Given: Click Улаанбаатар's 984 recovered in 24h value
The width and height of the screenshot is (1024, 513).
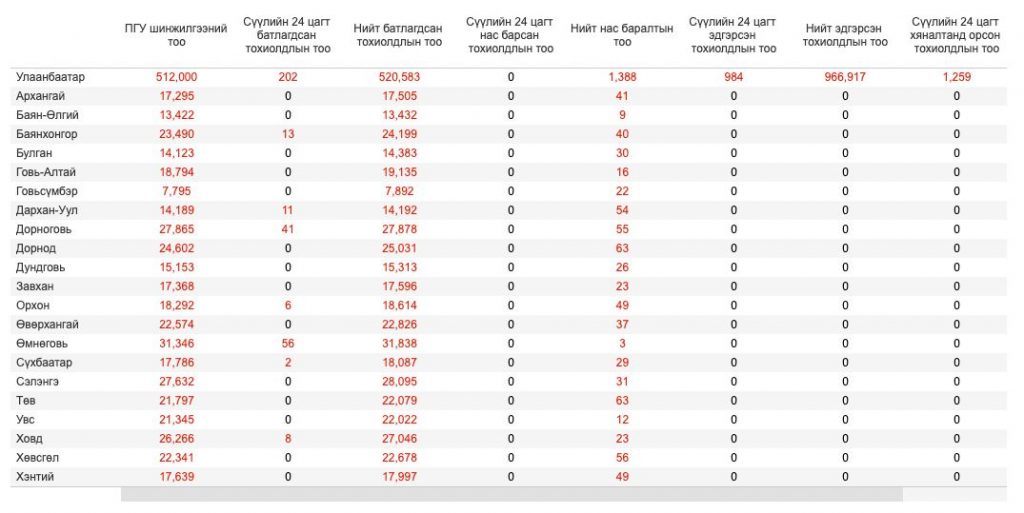Looking at the screenshot, I should (x=733, y=77).
